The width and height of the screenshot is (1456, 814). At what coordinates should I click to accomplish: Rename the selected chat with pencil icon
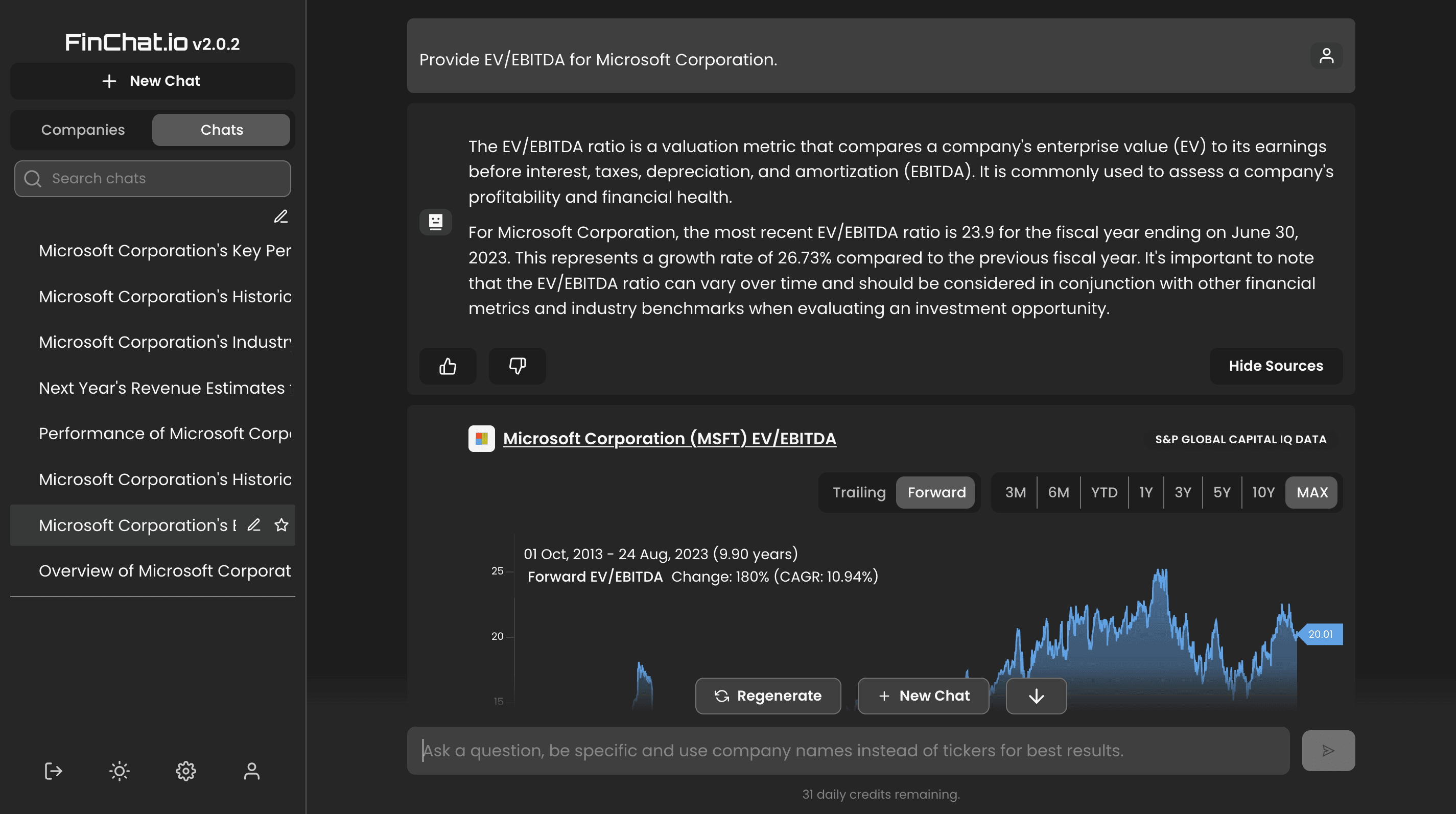point(254,525)
